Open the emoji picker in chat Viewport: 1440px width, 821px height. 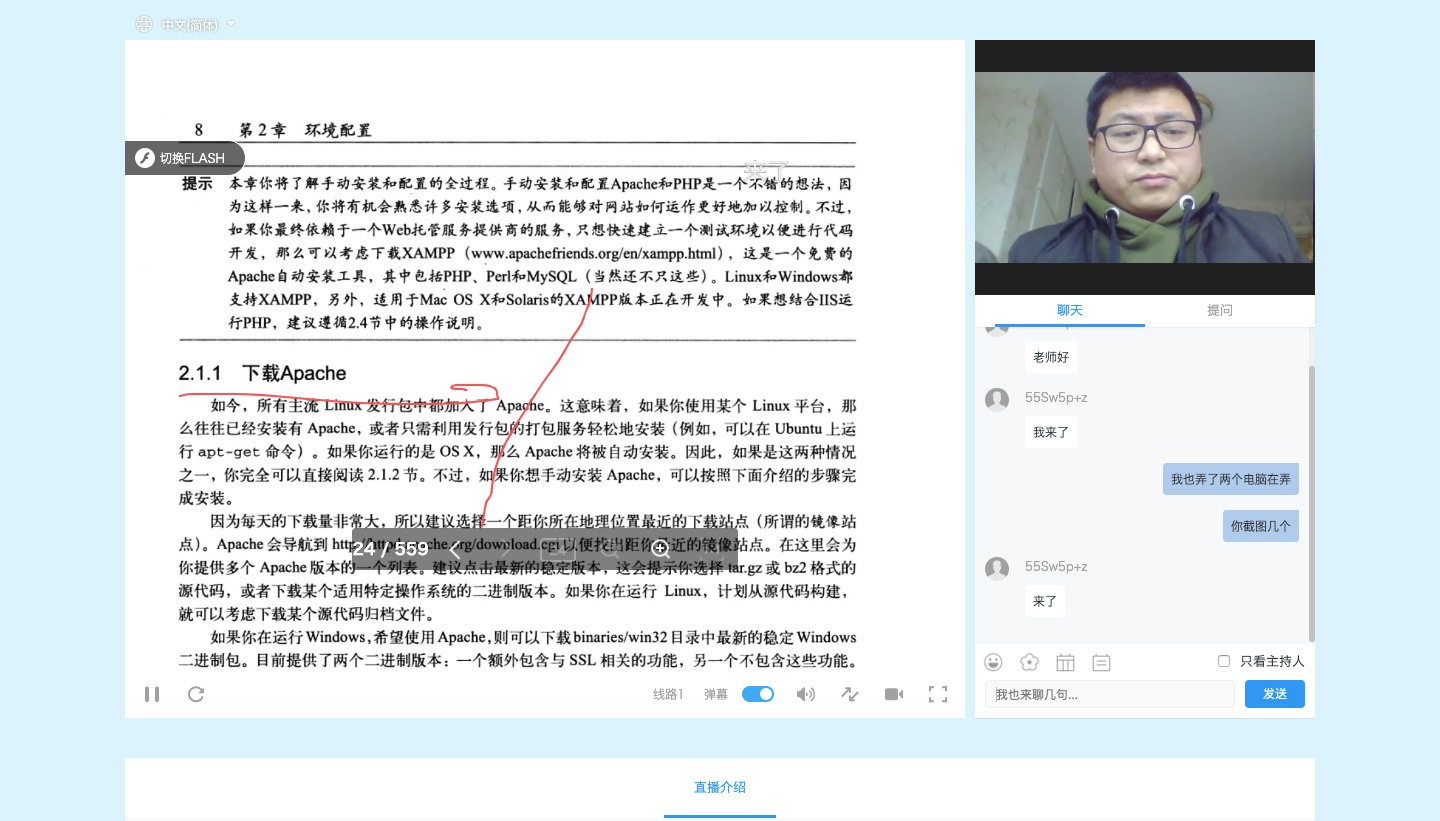tap(993, 662)
